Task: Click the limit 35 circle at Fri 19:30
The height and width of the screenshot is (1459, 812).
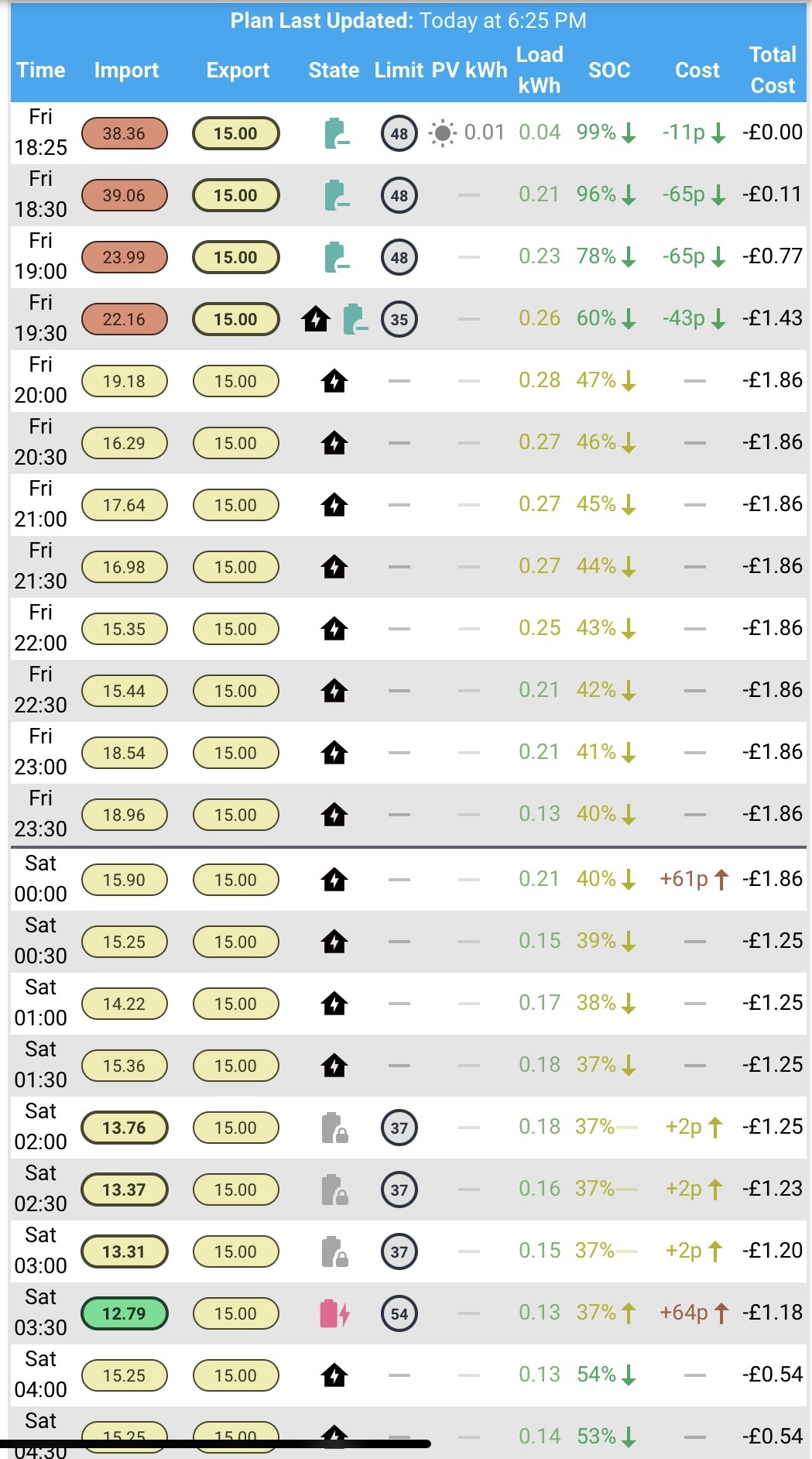Action: point(399,319)
